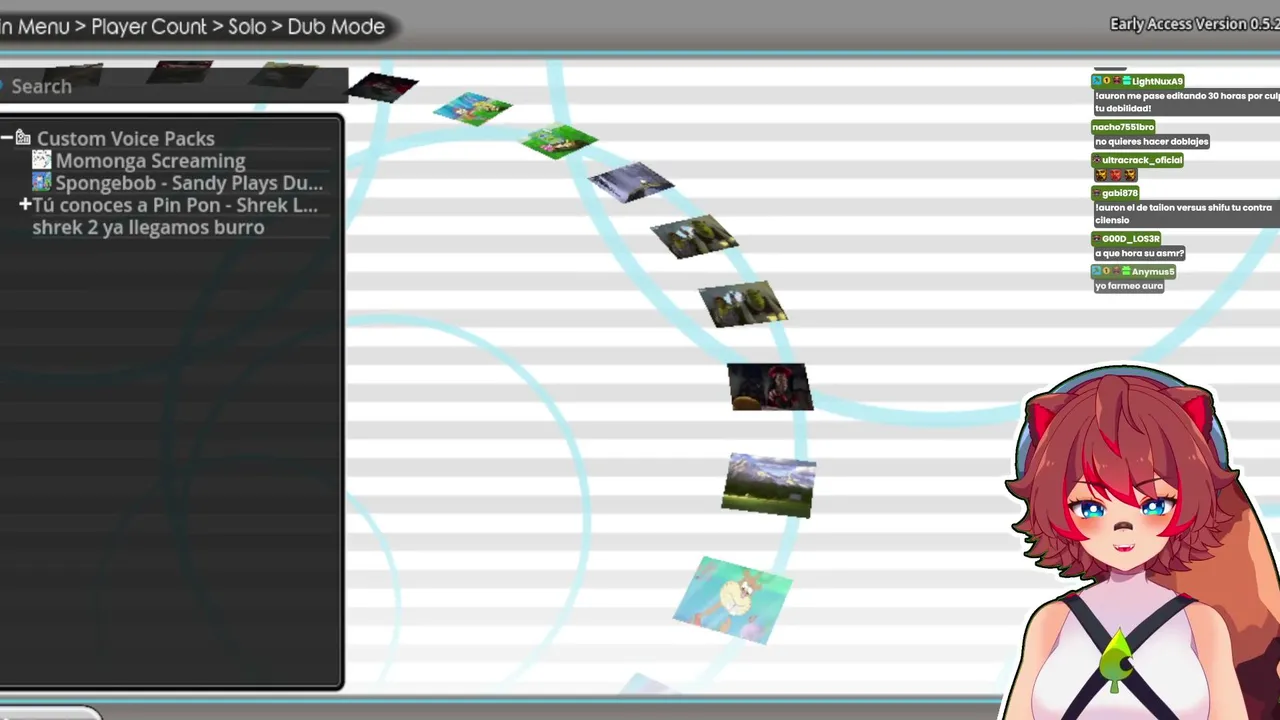Click chat username Anymus5
The width and height of the screenshot is (1280, 720).
point(1153,272)
